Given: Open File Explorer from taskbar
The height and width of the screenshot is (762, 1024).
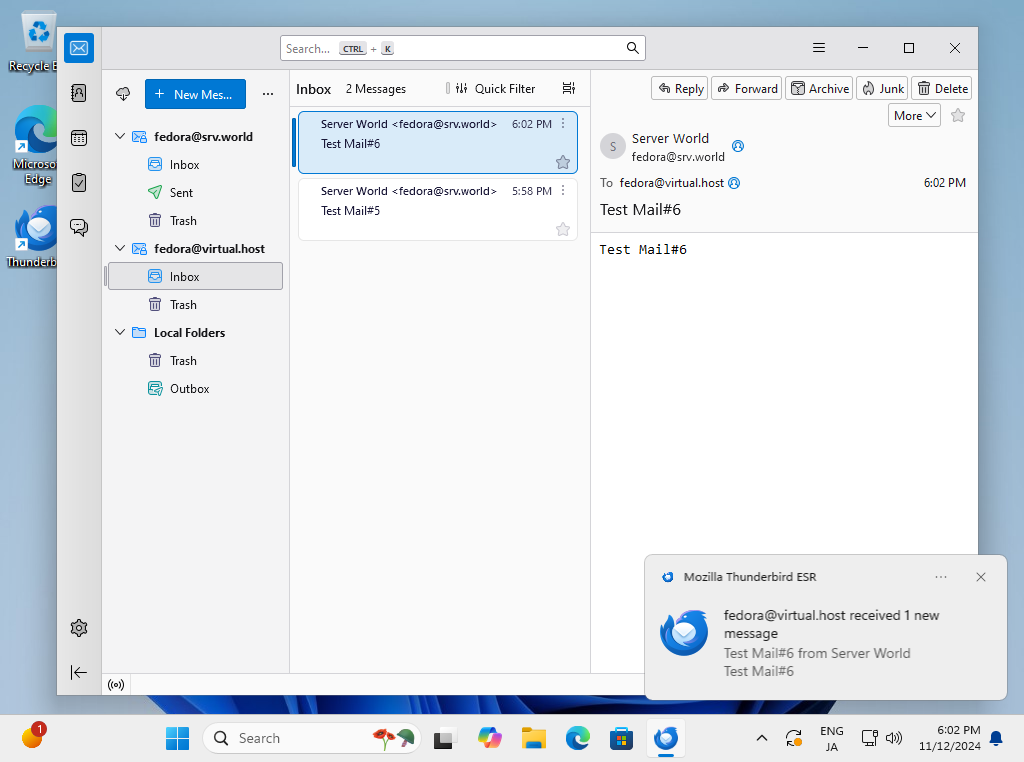Looking at the screenshot, I should tap(534, 738).
